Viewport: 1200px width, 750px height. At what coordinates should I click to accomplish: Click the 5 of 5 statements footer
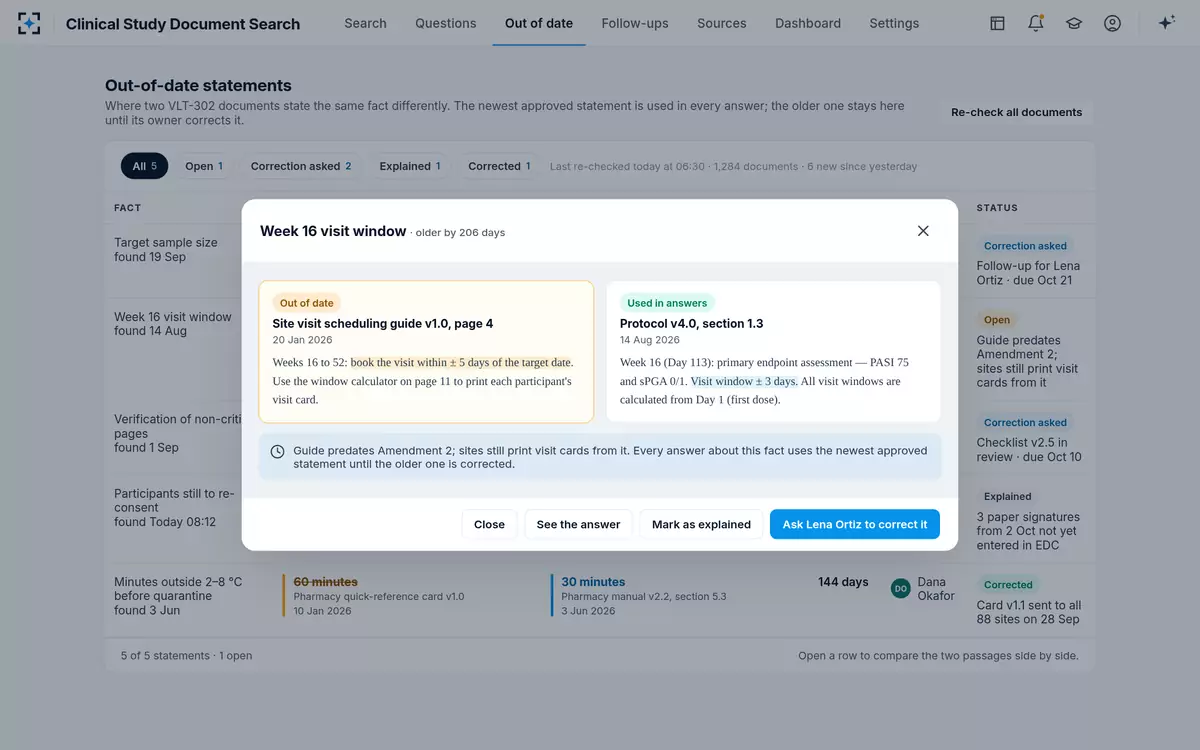click(186, 656)
